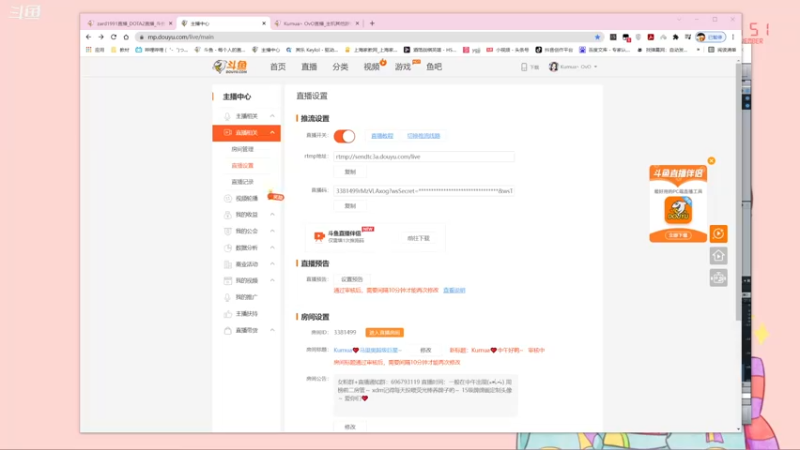Click the 我的推广 icon in sidebar
The height and width of the screenshot is (450, 800).
[228, 297]
